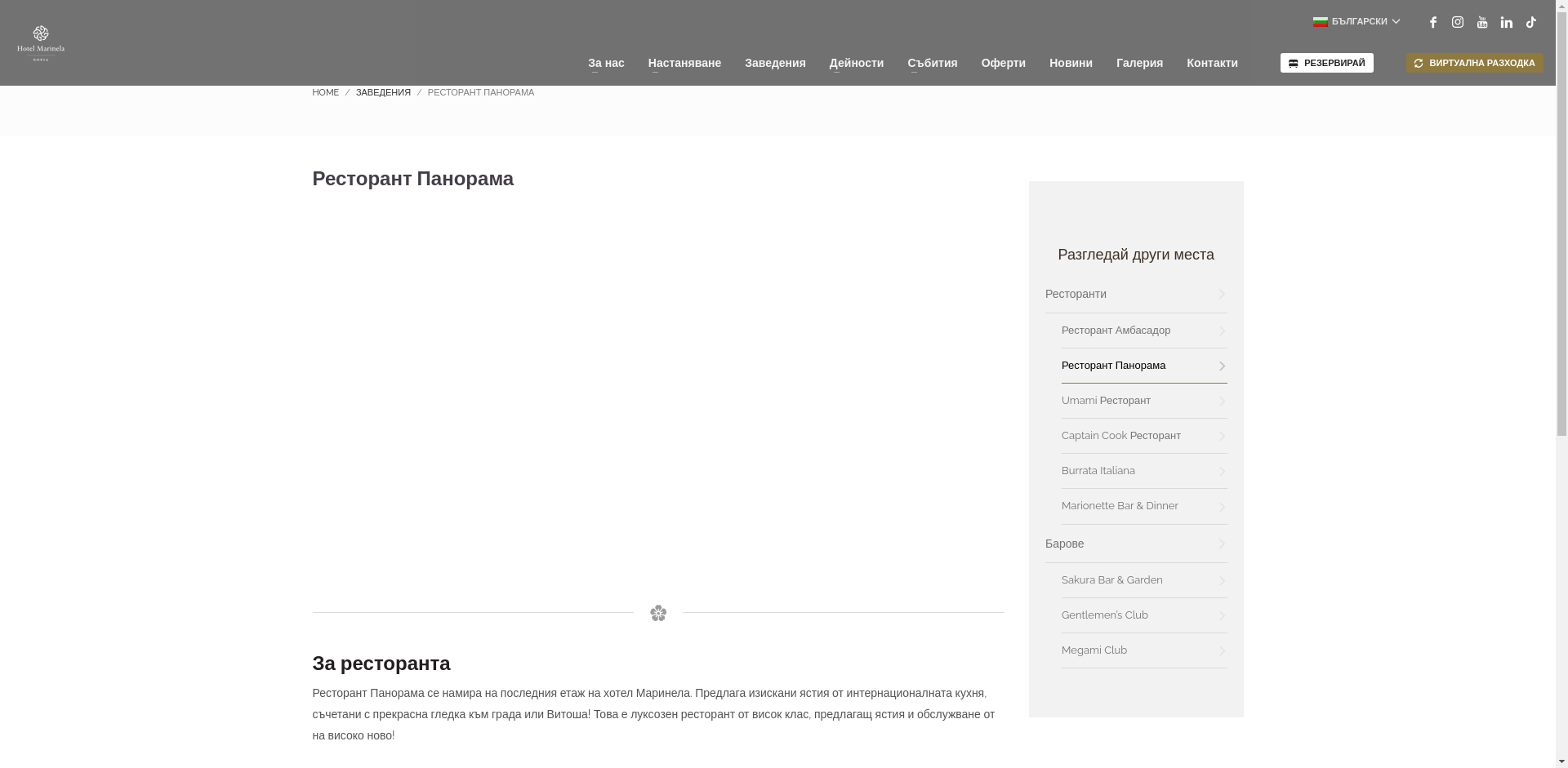Open the Instagram social icon
The height and width of the screenshot is (768, 1568).
pos(1457,23)
